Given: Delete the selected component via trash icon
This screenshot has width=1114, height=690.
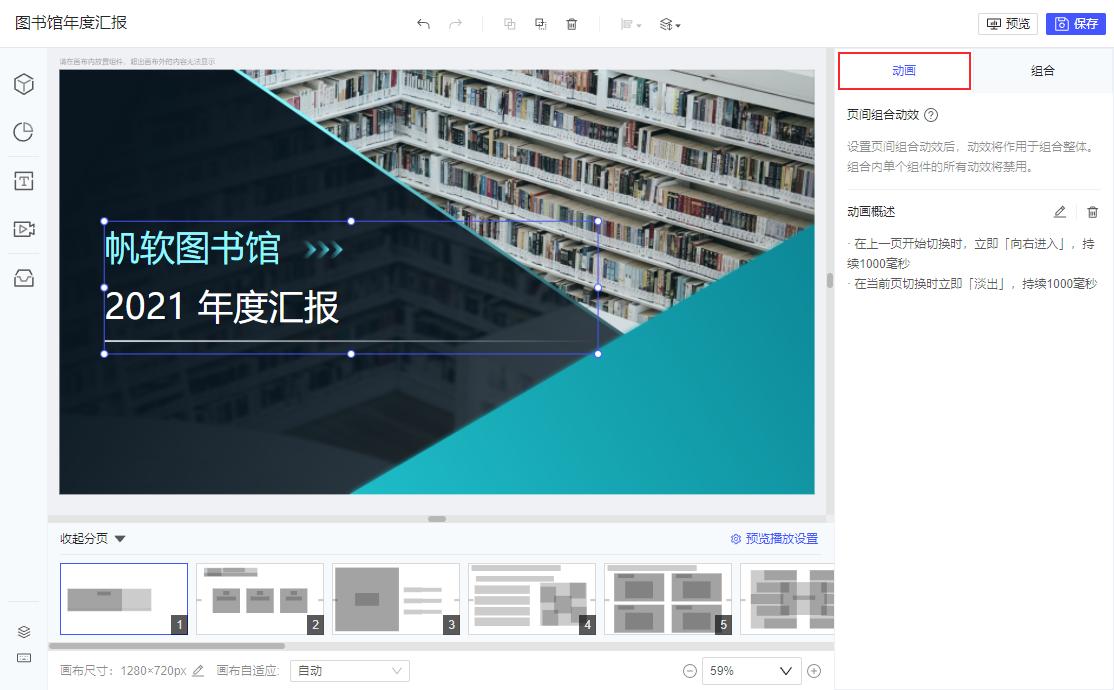Looking at the screenshot, I should pyautogui.click(x=571, y=23).
